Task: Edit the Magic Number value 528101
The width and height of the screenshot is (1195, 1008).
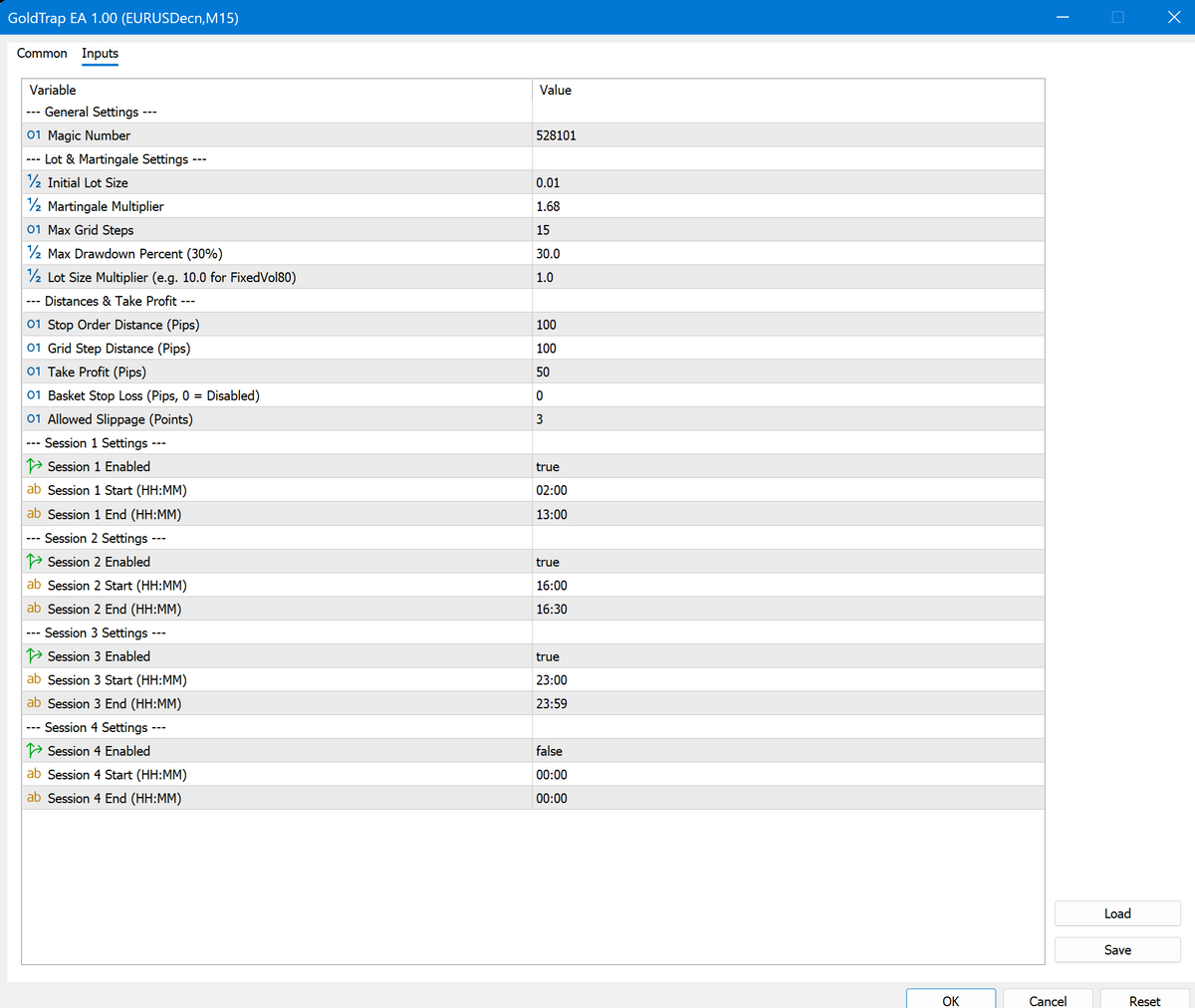Action: [x=556, y=135]
